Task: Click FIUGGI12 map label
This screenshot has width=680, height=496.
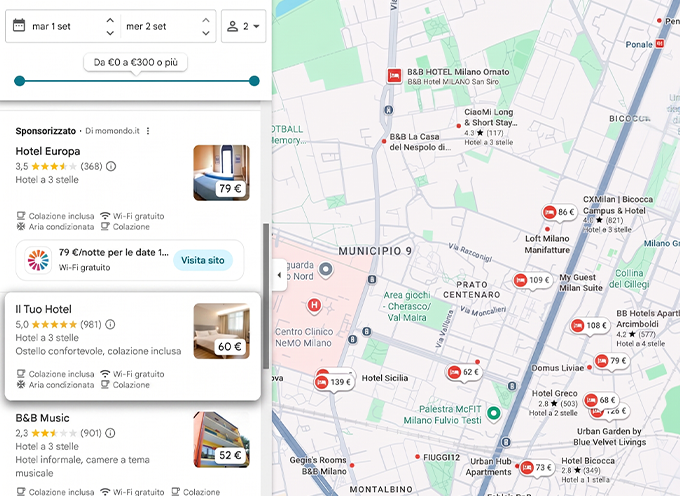Action: [441, 457]
